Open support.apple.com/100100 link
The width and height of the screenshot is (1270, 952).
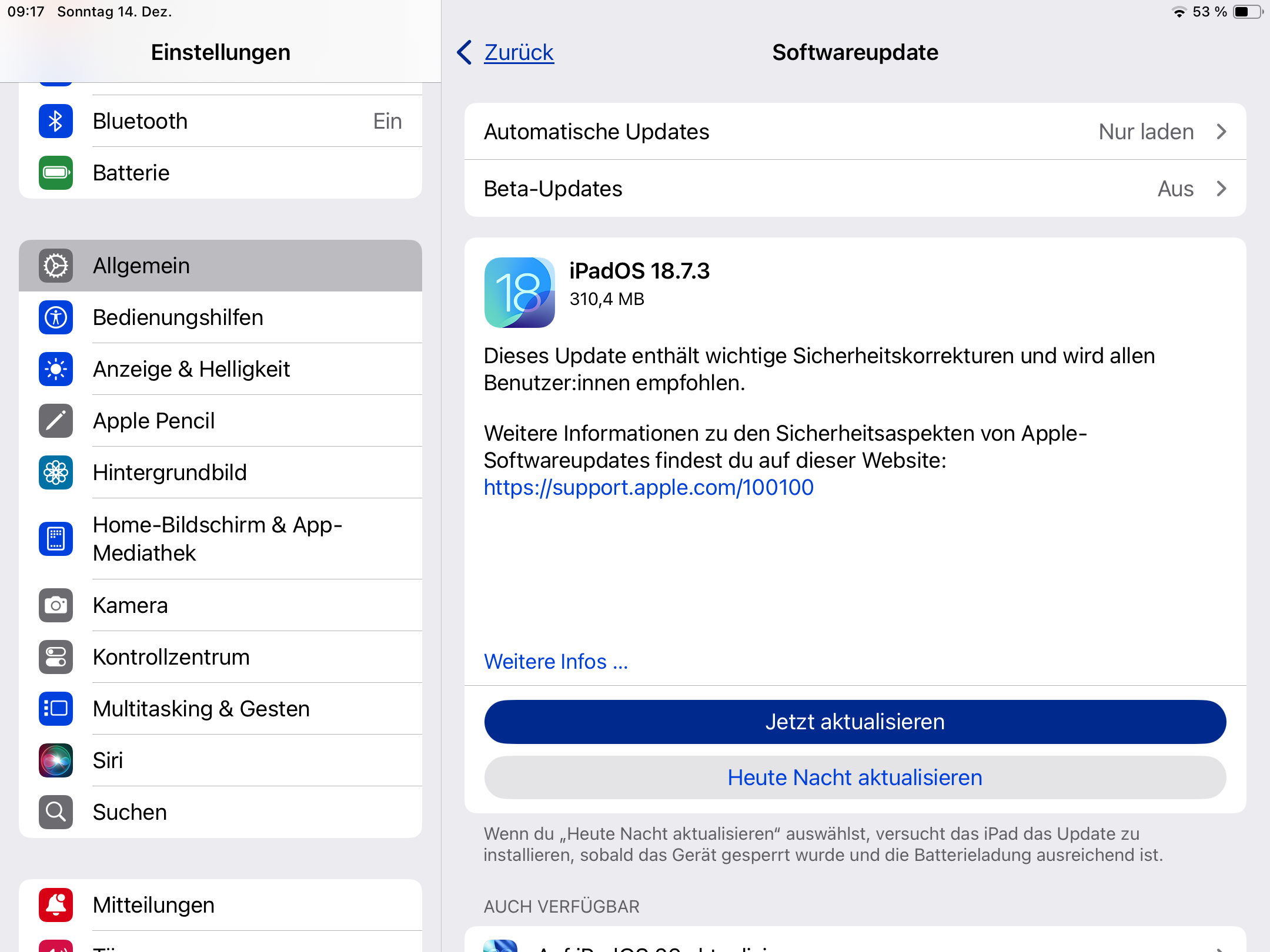point(648,487)
